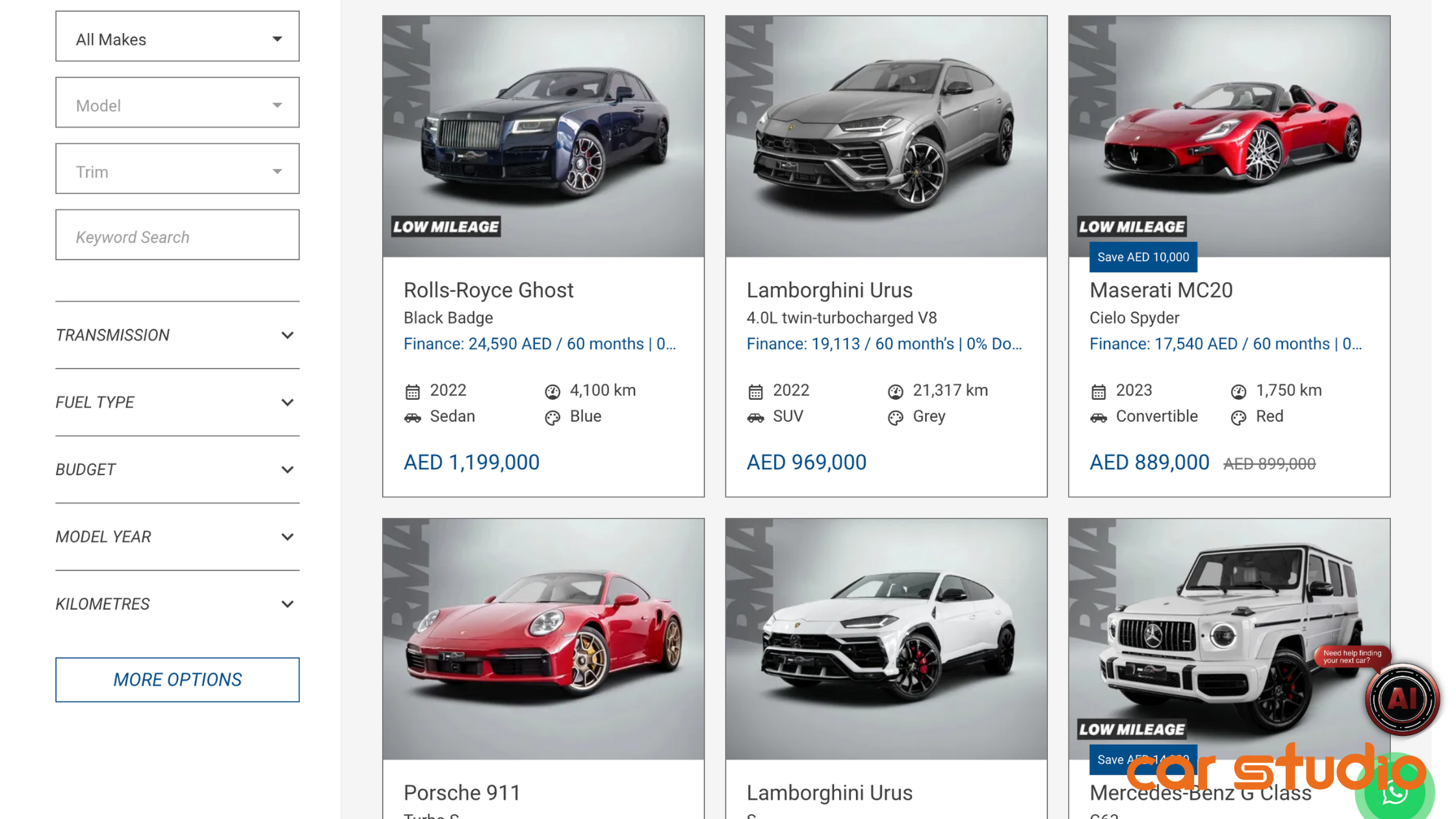Click car body icon beside Convertible
Image resolution: width=1456 pixels, height=819 pixels.
1098,417
